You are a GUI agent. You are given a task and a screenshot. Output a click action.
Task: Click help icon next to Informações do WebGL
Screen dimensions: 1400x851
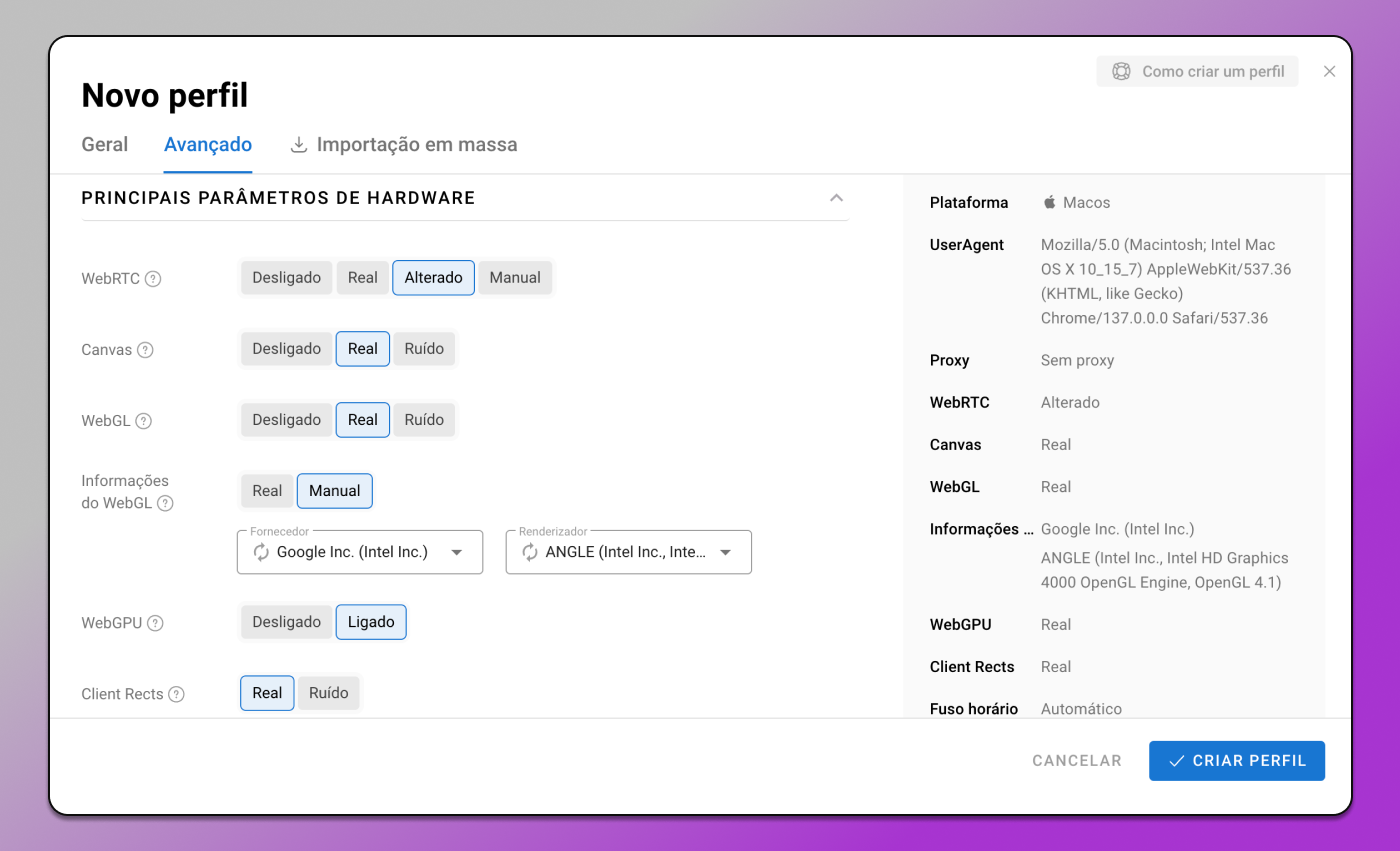click(x=165, y=503)
